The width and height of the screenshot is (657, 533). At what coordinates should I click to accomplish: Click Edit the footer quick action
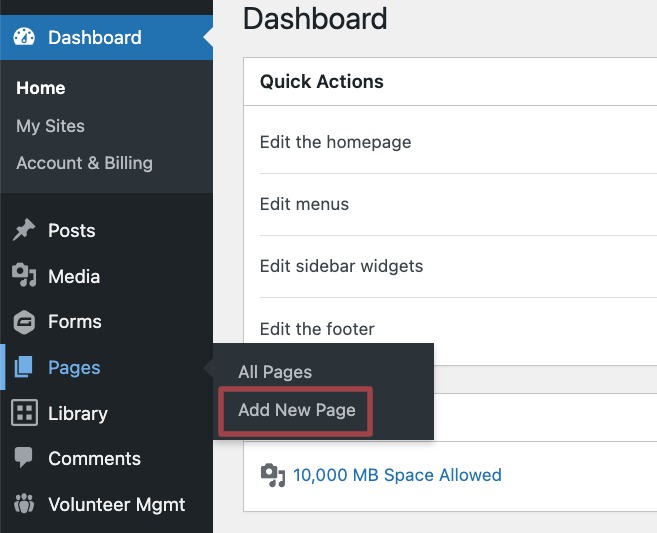click(x=317, y=329)
